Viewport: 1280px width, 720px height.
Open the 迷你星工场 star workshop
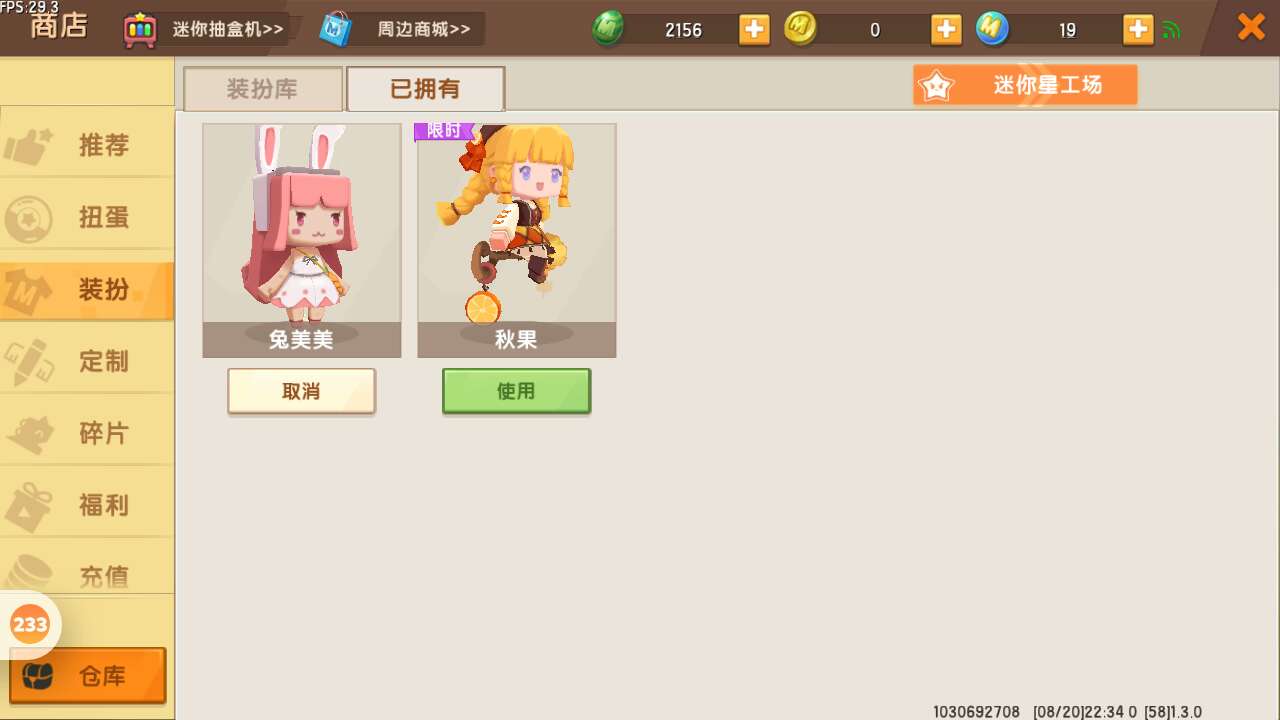click(x=1025, y=85)
